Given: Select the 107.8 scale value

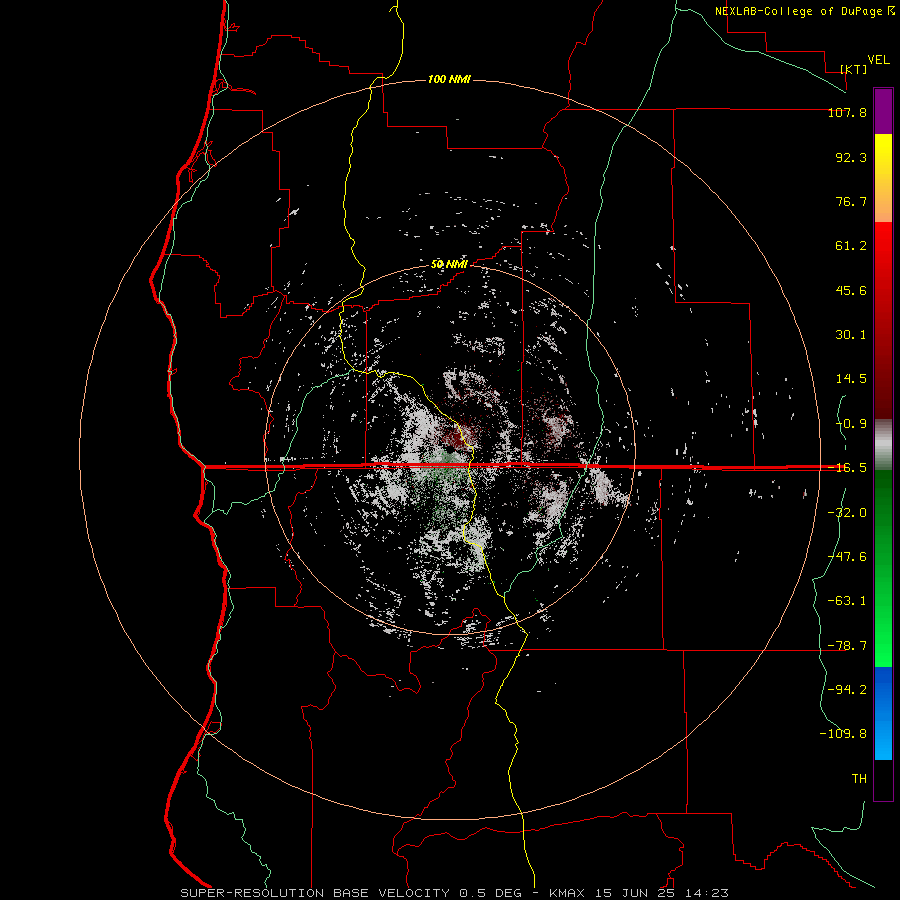Looking at the screenshot, I should 847,112.
